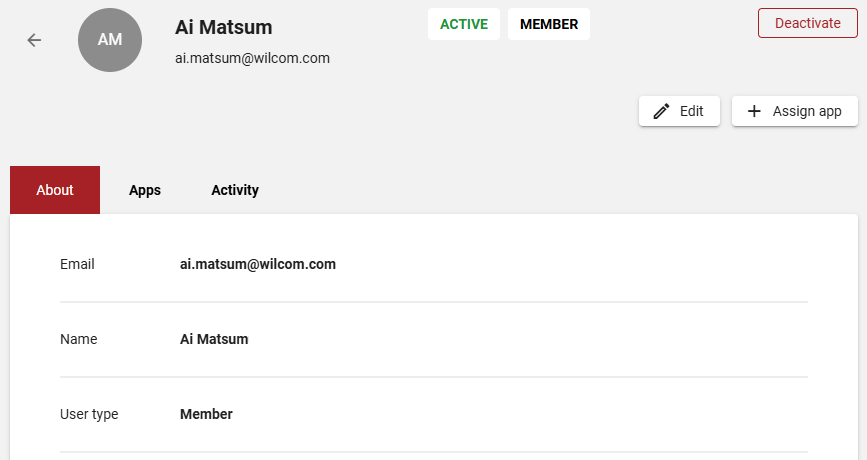
Task: Click the bold email value in About
Action: (x=258, y=264)
